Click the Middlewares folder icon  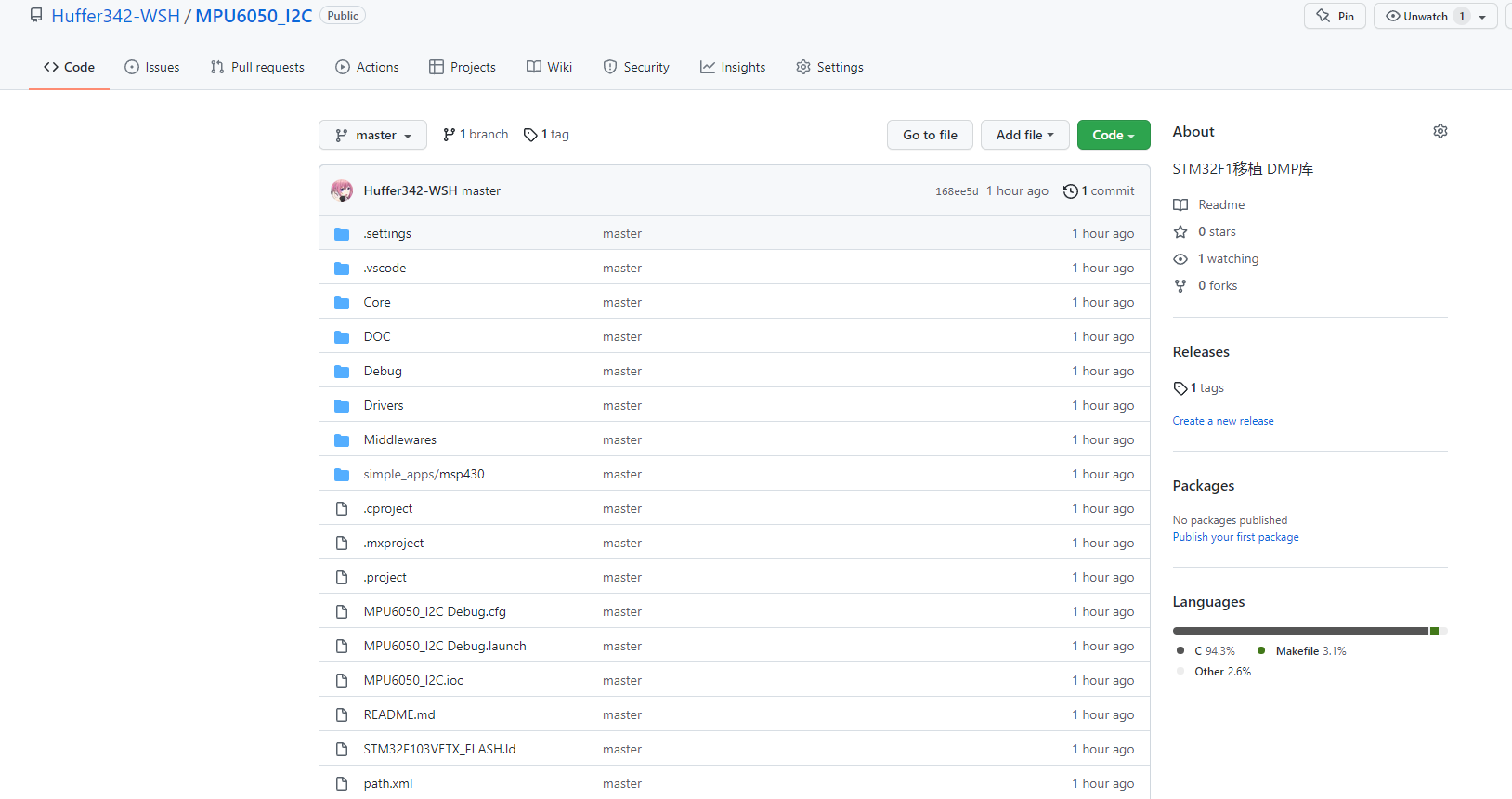pyautogui.click(x=342, y=440)
